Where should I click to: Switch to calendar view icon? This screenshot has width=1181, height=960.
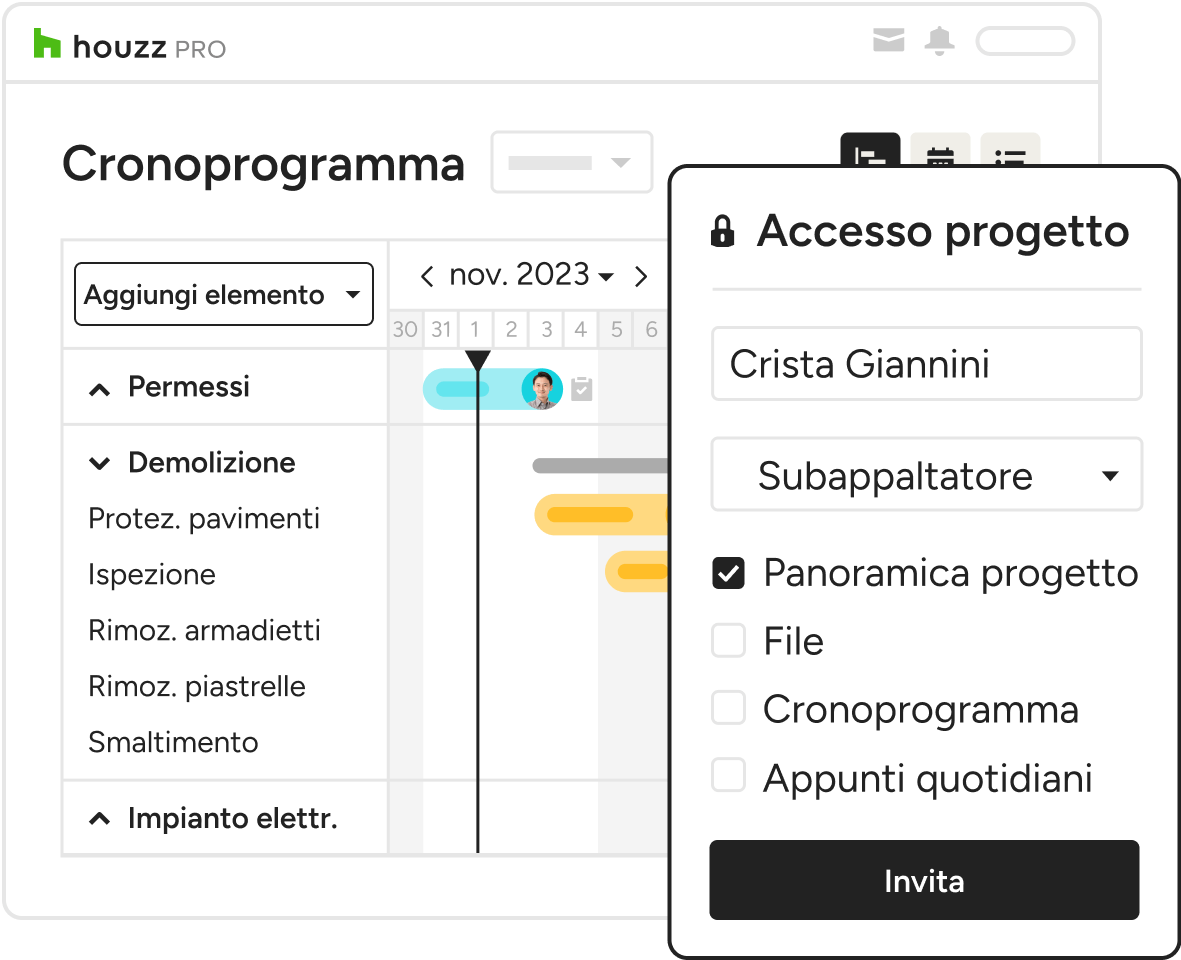click(940, 151)
